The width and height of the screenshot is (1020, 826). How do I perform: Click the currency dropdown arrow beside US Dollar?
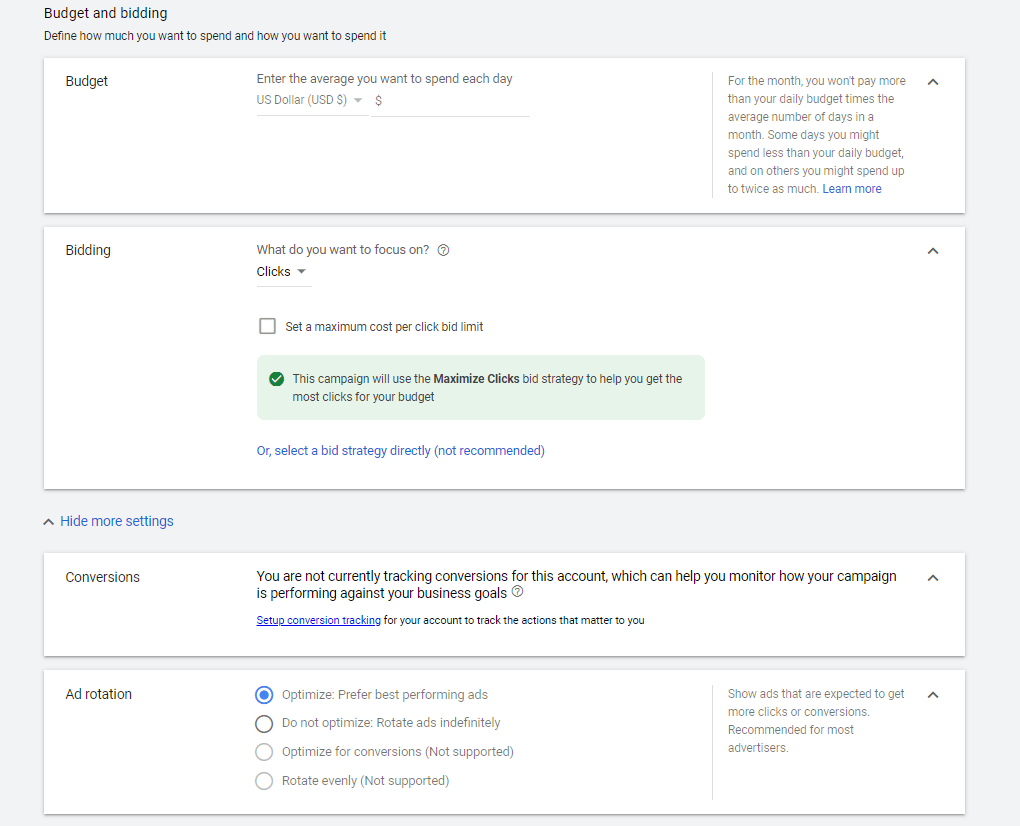(x=358, y=100)
